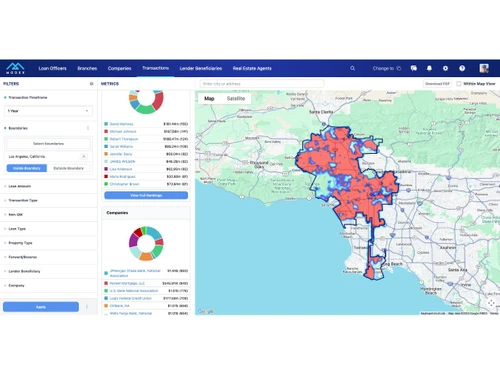
Task: Click the Select Boundaries button
Action: click(48, 144)
